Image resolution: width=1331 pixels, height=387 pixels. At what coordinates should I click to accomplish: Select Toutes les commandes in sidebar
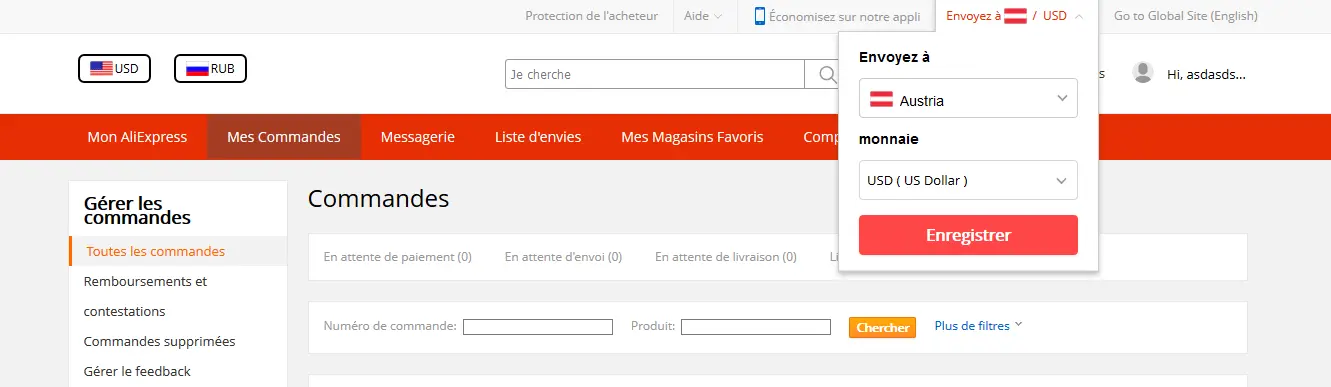178,251
